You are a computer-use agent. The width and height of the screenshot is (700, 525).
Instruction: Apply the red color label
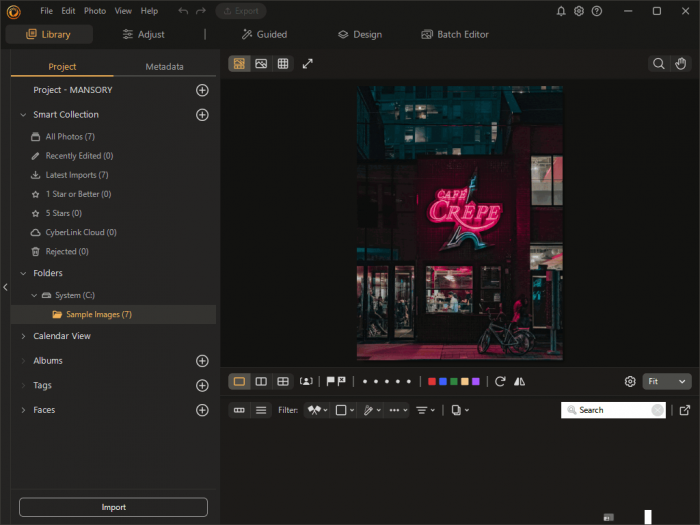coord(432,382)
